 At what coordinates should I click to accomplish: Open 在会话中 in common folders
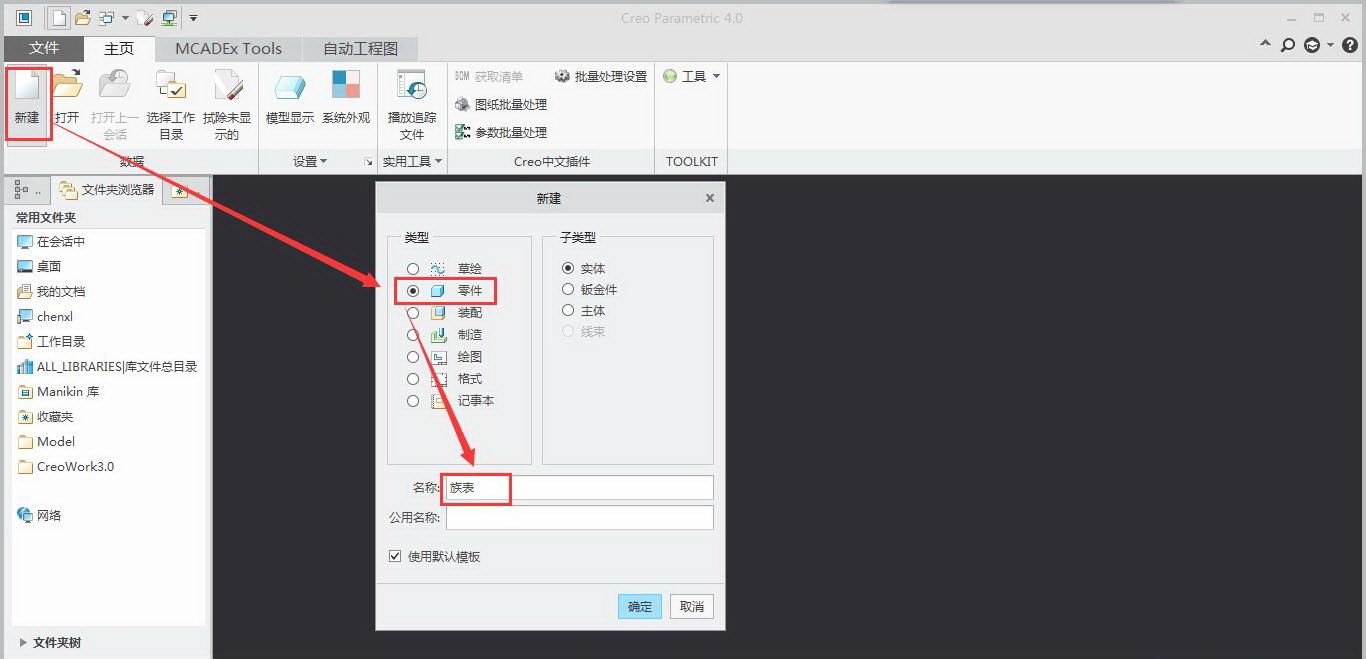[x=51, y=241]
